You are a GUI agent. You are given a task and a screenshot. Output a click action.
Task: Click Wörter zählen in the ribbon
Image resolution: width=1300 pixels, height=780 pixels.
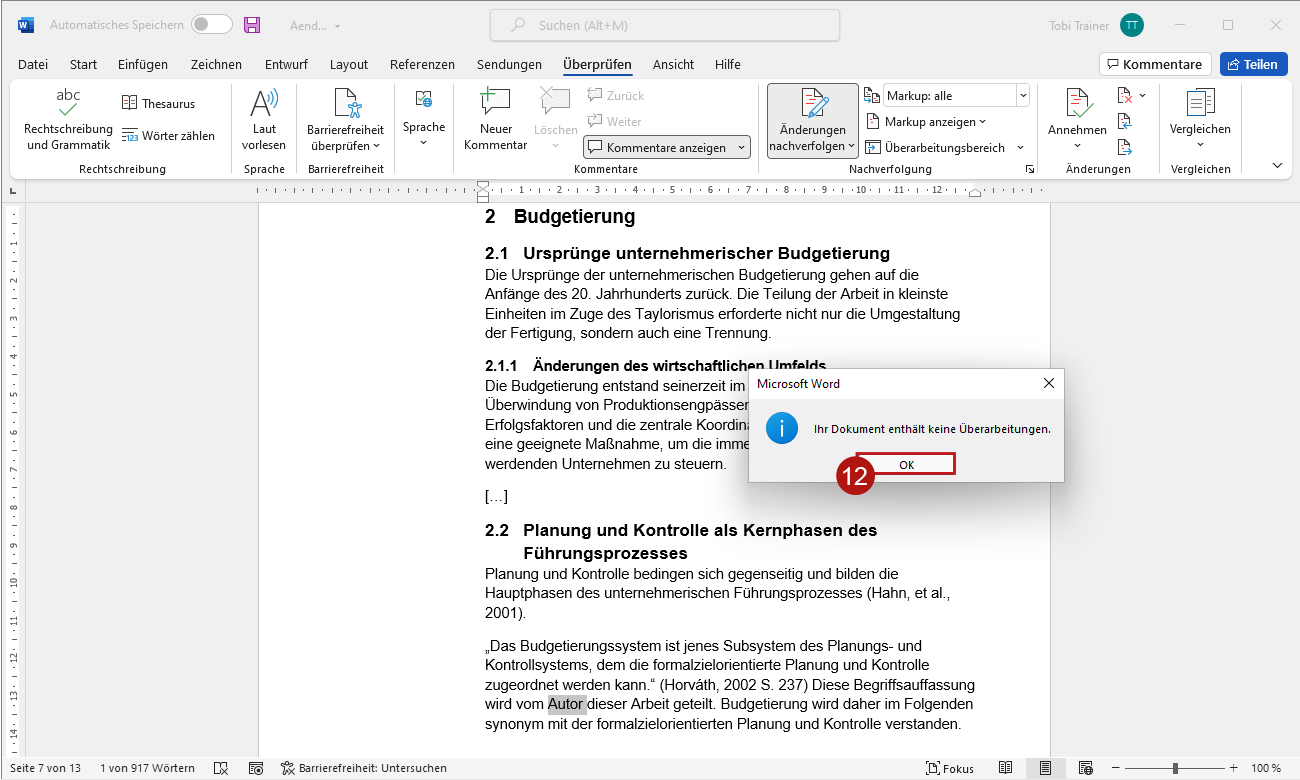point(168,136)
